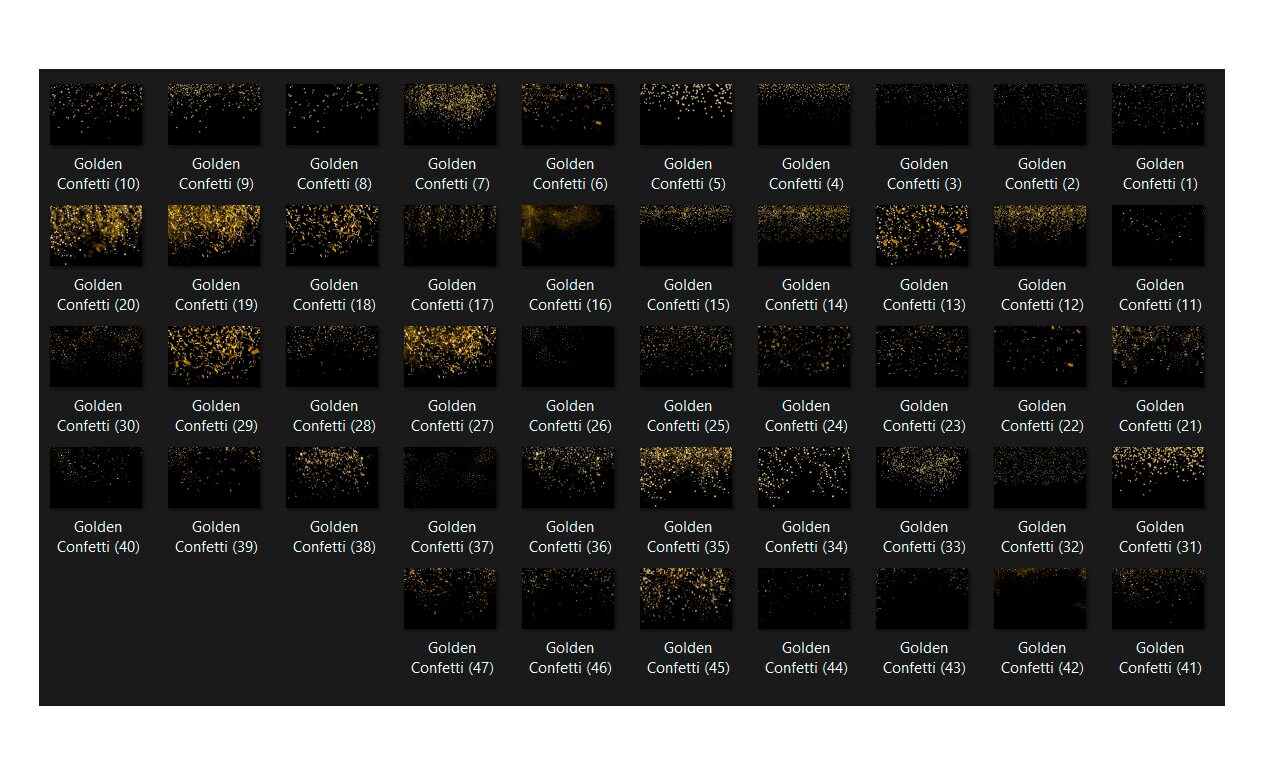Image resolution: width=1264 pixels, height=766 pixels.
Task: Select the Golden Confetti (36) thumbnail
Action: (x=568, y=477)
